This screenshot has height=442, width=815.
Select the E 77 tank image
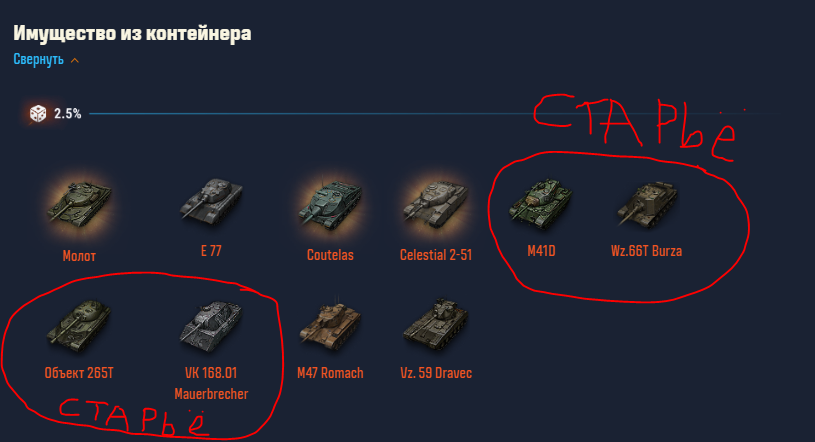(x=211, y=201)
